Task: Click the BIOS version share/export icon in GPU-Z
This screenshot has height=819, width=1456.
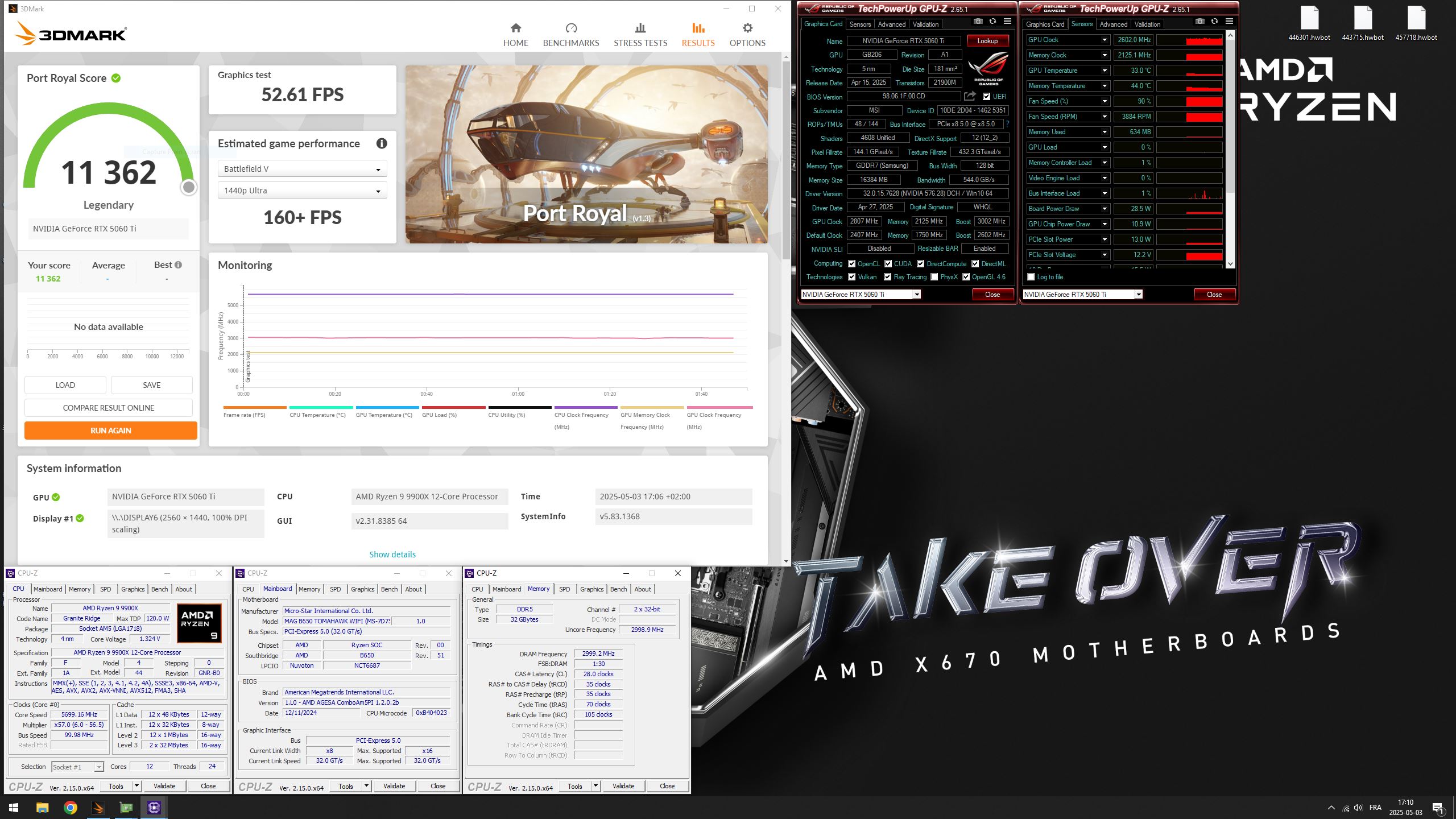Action: coord(970,96)
